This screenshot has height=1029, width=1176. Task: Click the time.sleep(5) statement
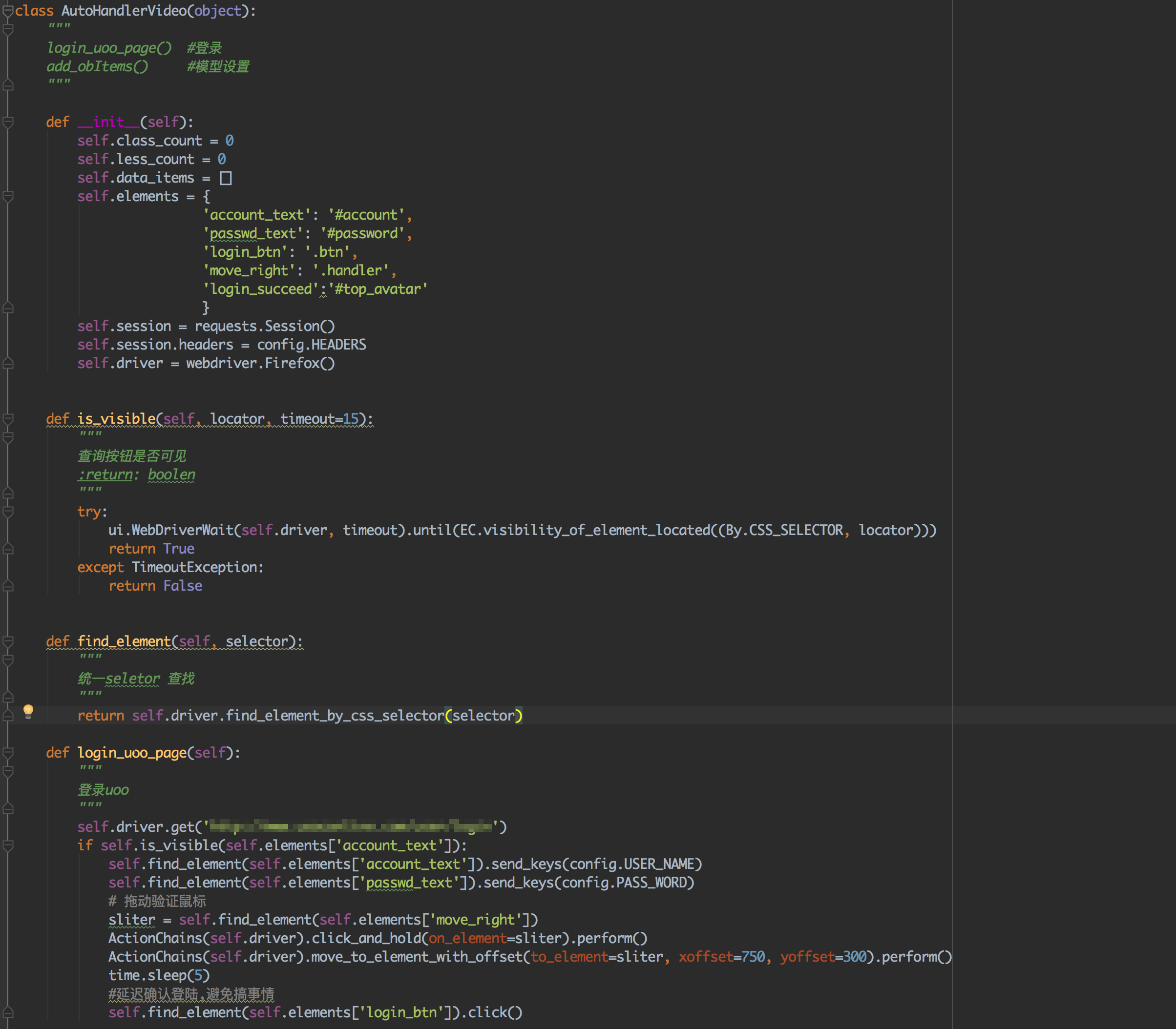[159, 975]
